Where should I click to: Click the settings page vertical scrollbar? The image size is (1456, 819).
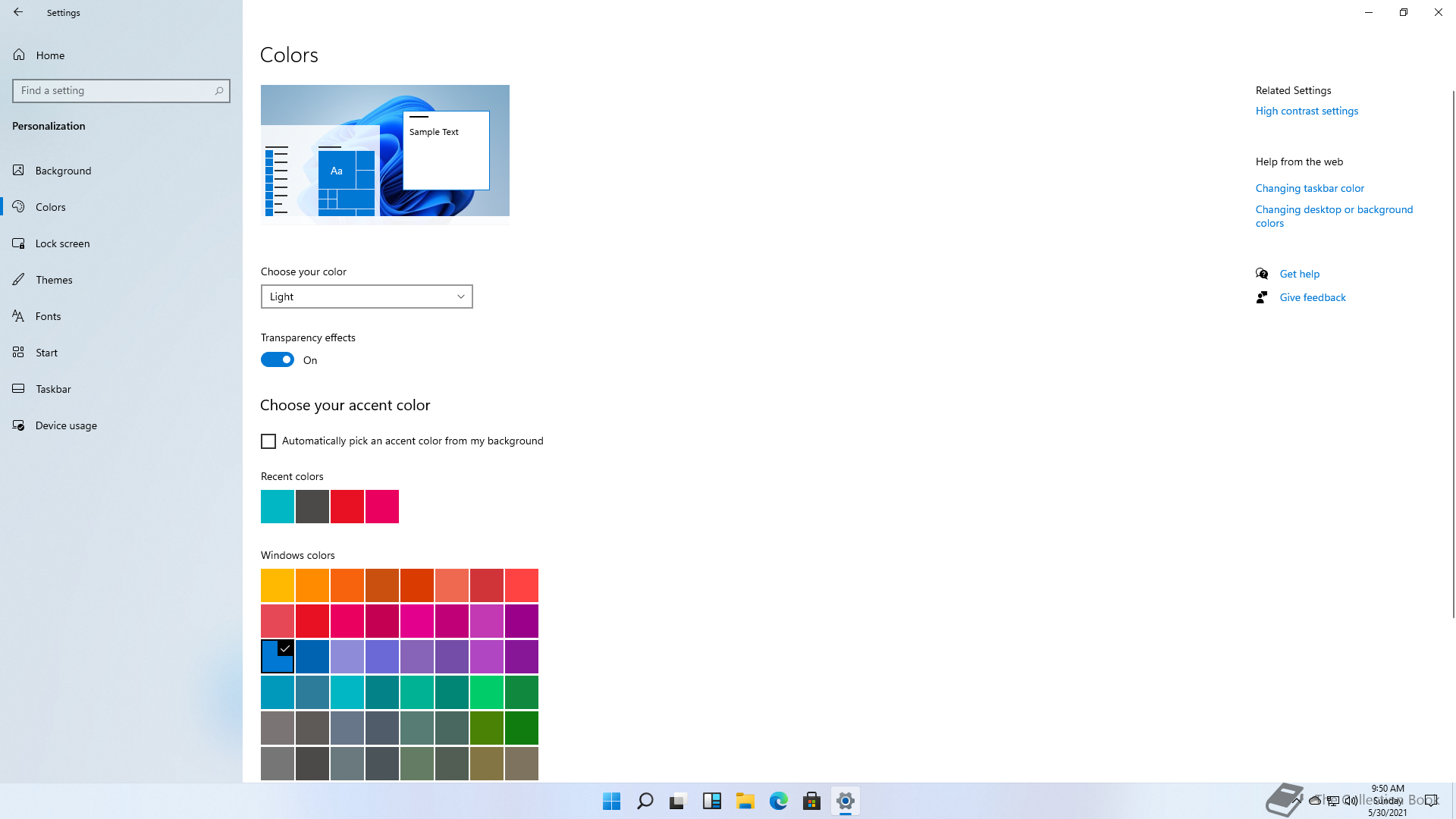tap(1453, 353)
